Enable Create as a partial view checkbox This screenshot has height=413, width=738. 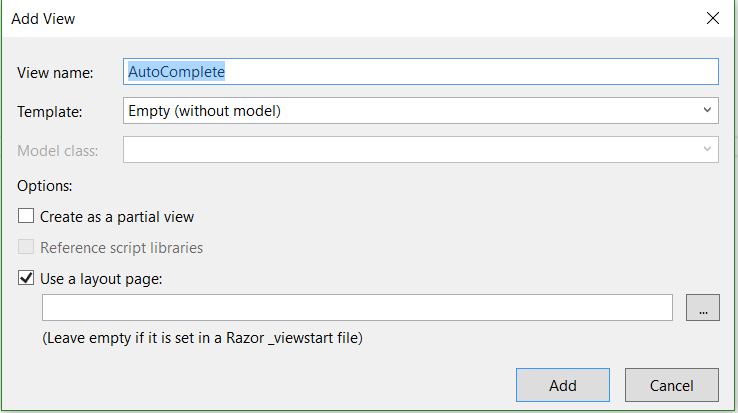pyautogui.click(x=26, y=216)
